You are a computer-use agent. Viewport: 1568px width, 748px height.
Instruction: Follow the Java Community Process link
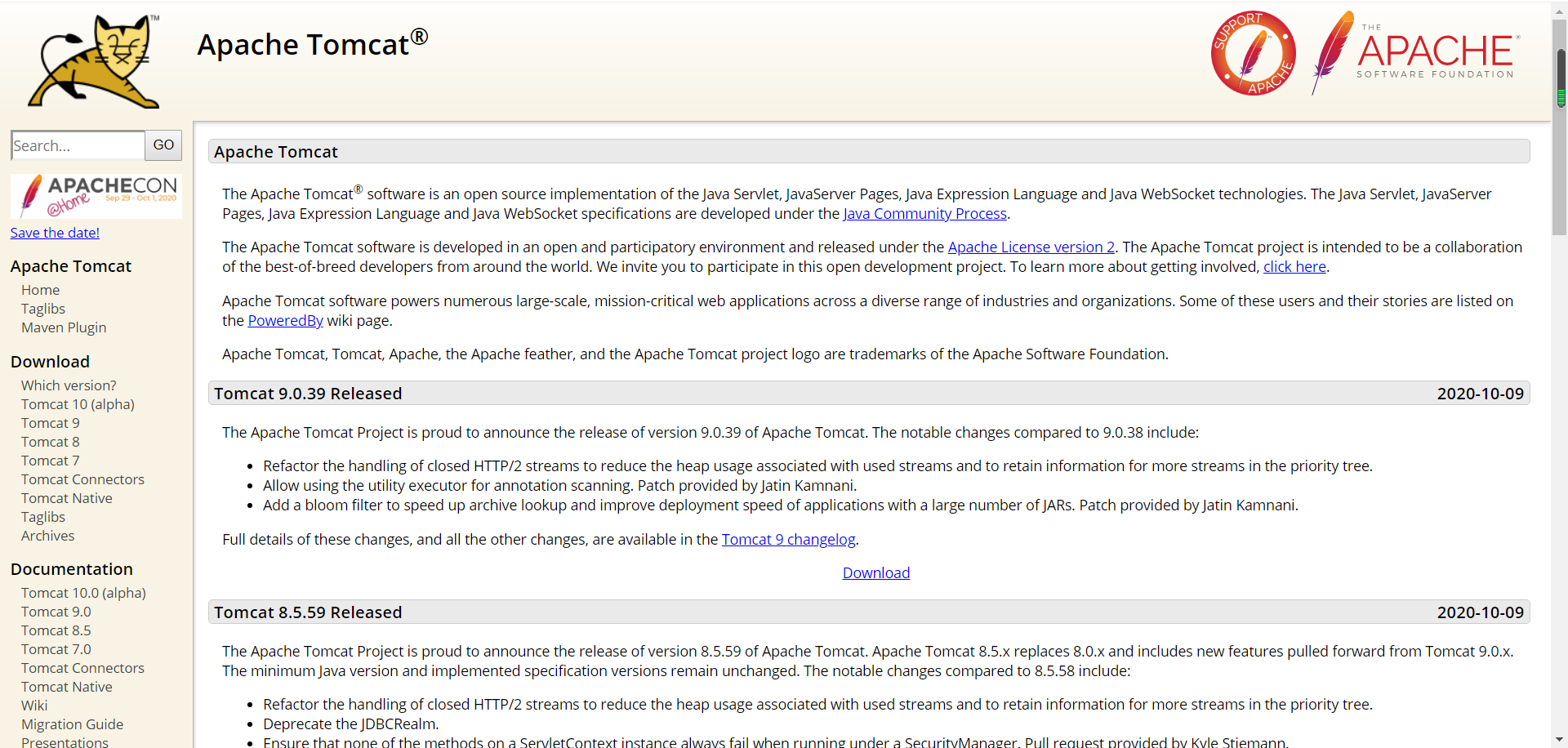(x=924, y=214)
